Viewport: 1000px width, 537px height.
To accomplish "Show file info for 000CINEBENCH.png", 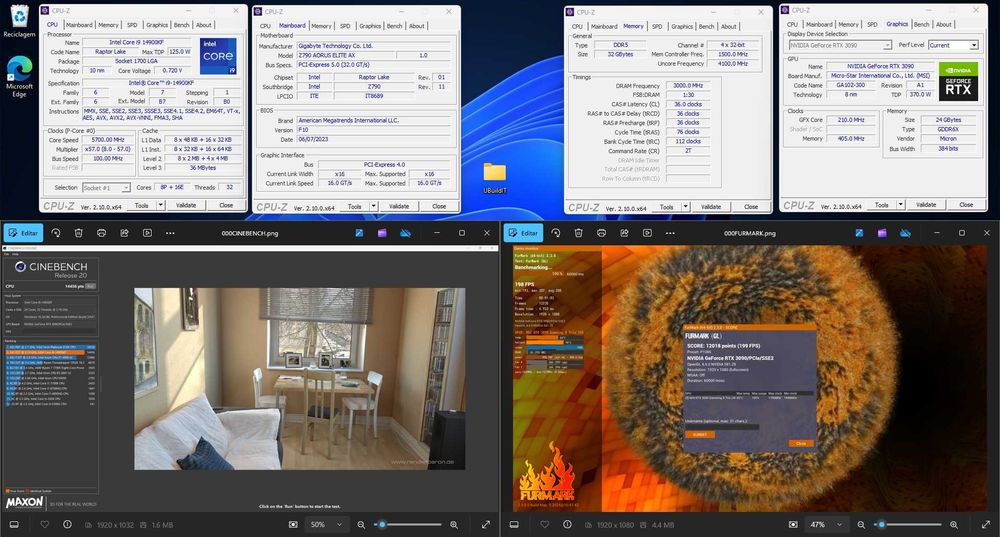I will (x=67, y=525).
